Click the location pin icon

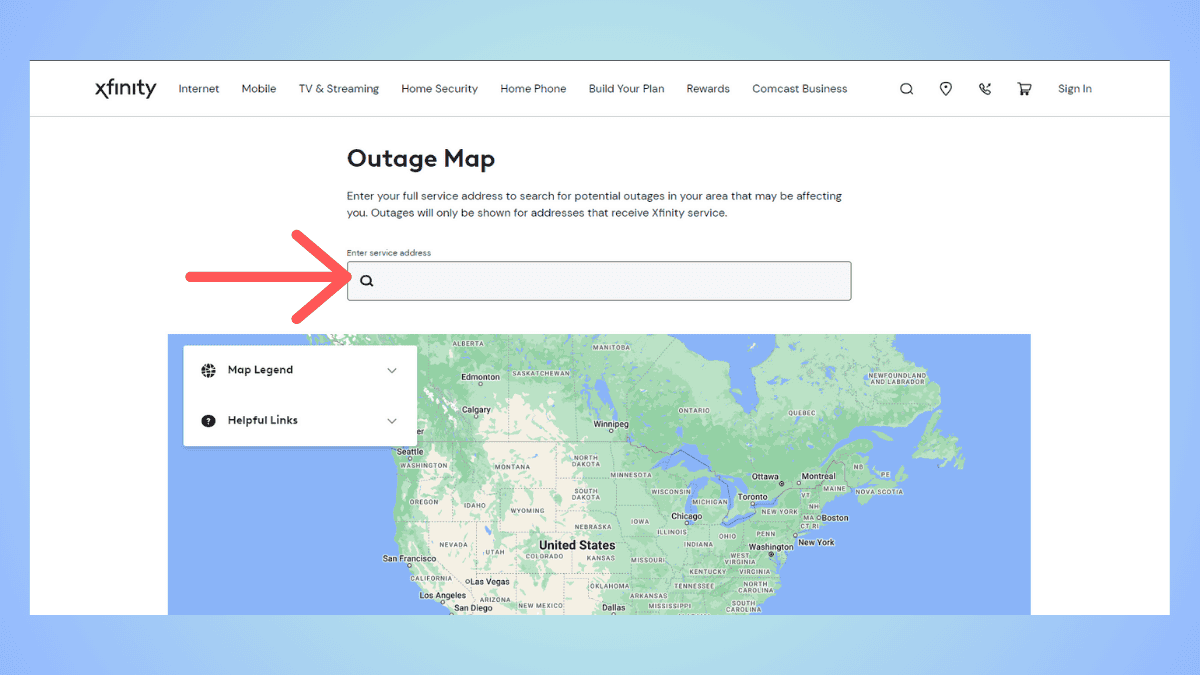click(x=945, y=88)
